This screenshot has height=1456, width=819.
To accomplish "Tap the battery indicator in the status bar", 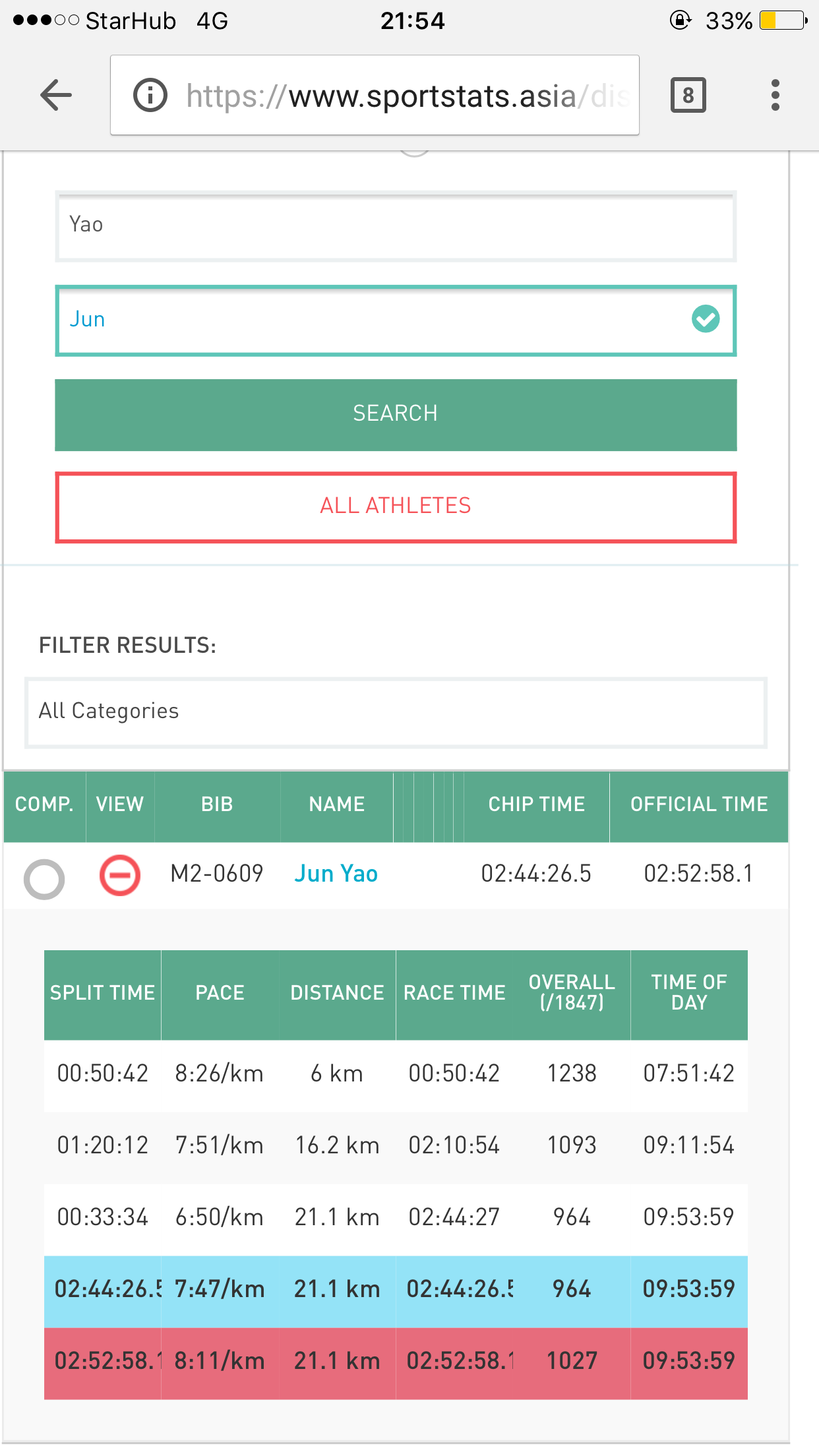I will coord(783,20).
